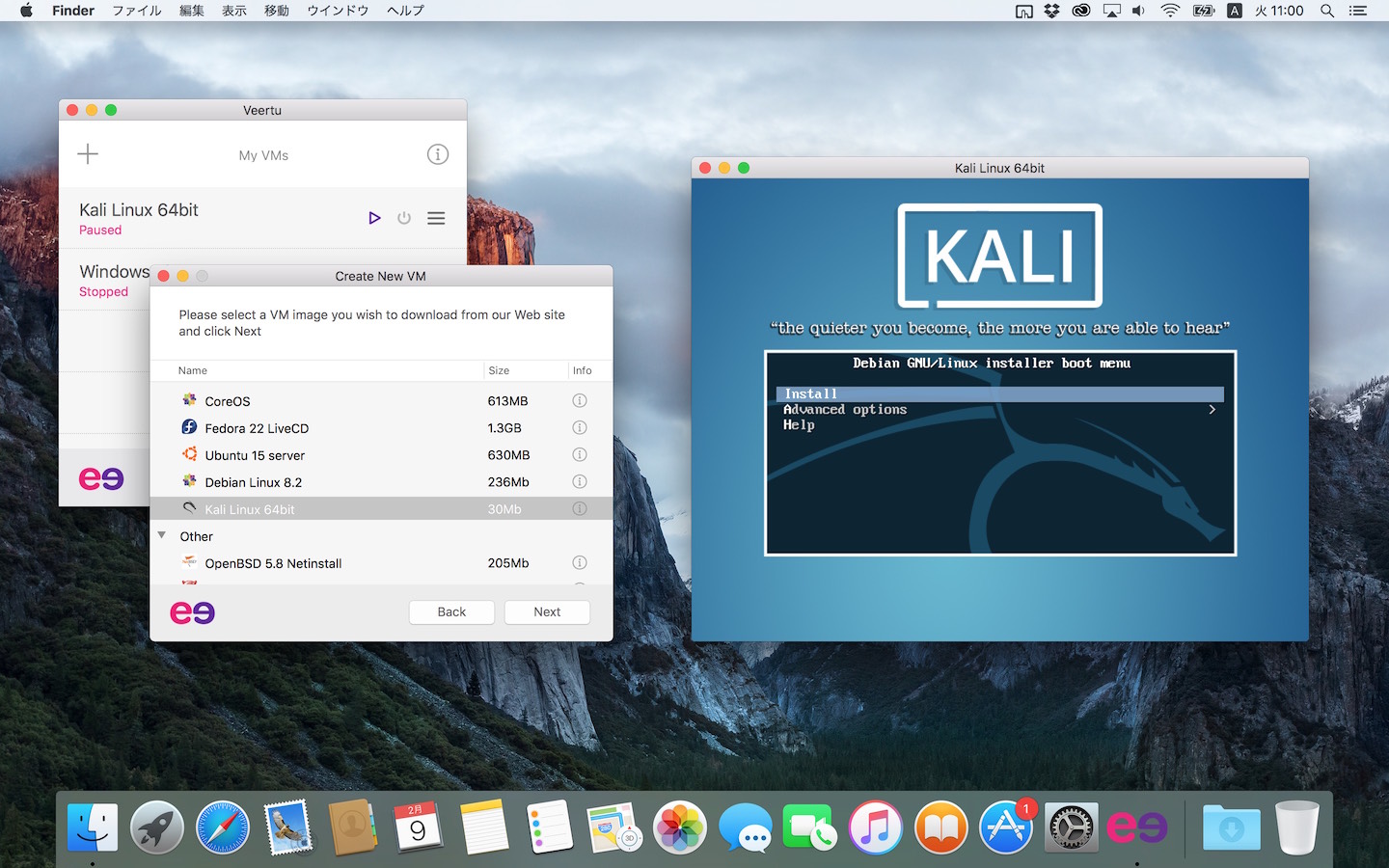Viewport: 1389px width, 868px height.
Task: Open the ファイル menu
Action: pos(137,11)
